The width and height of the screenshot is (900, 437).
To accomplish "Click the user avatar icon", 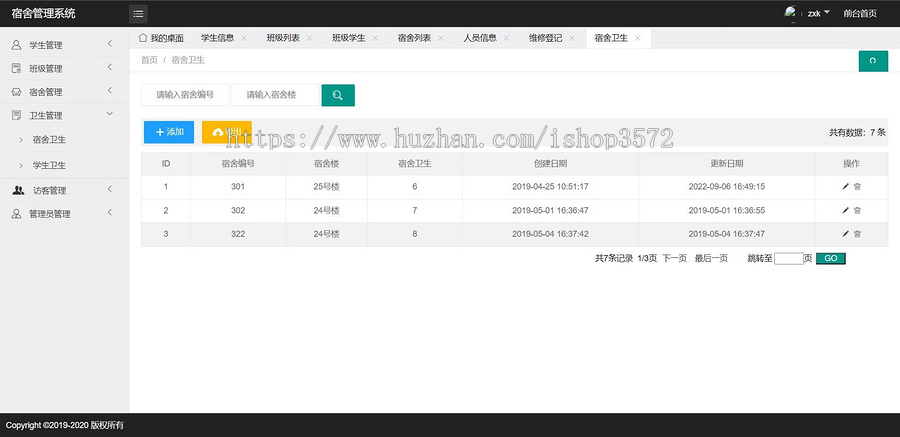I will pyautogui.click(x=791, y=13).
